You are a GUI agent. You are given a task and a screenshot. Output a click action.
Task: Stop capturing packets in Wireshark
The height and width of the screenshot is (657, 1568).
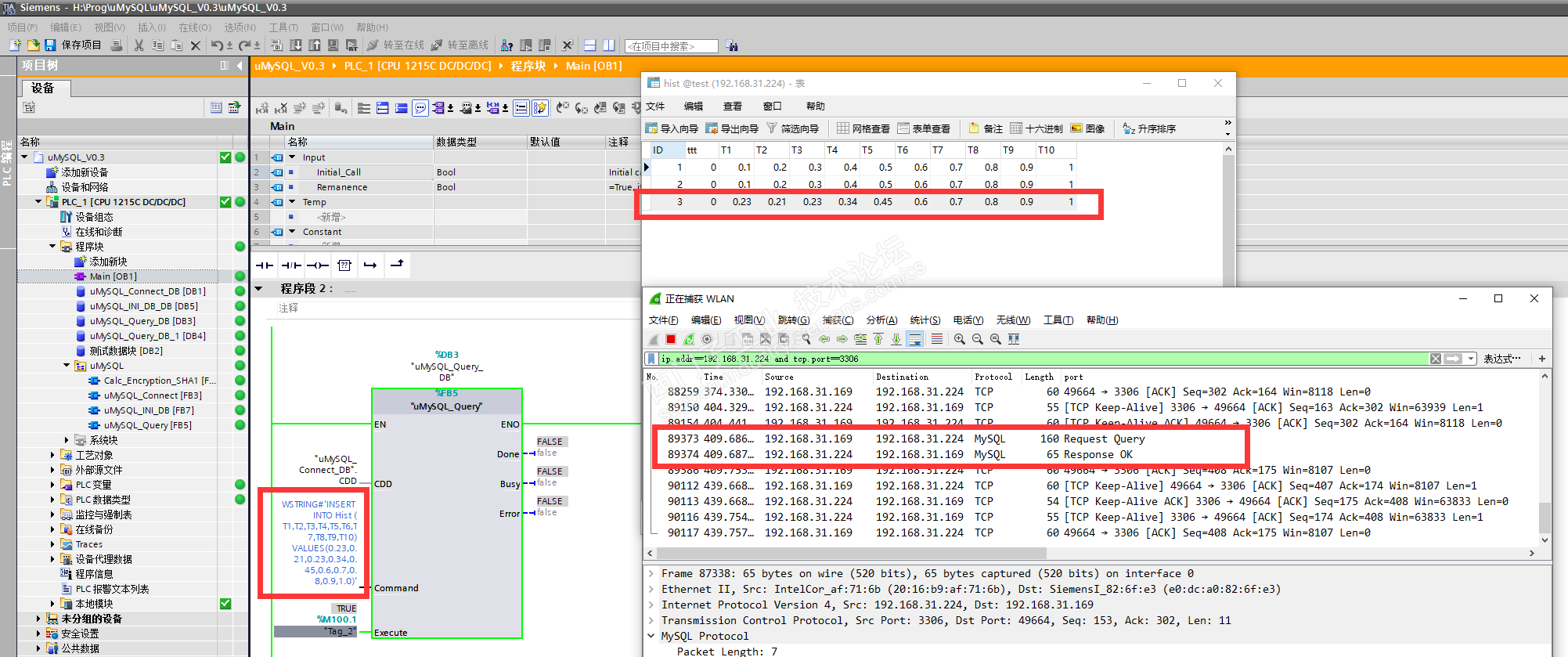pyautogui.click(x=671, y=339)
